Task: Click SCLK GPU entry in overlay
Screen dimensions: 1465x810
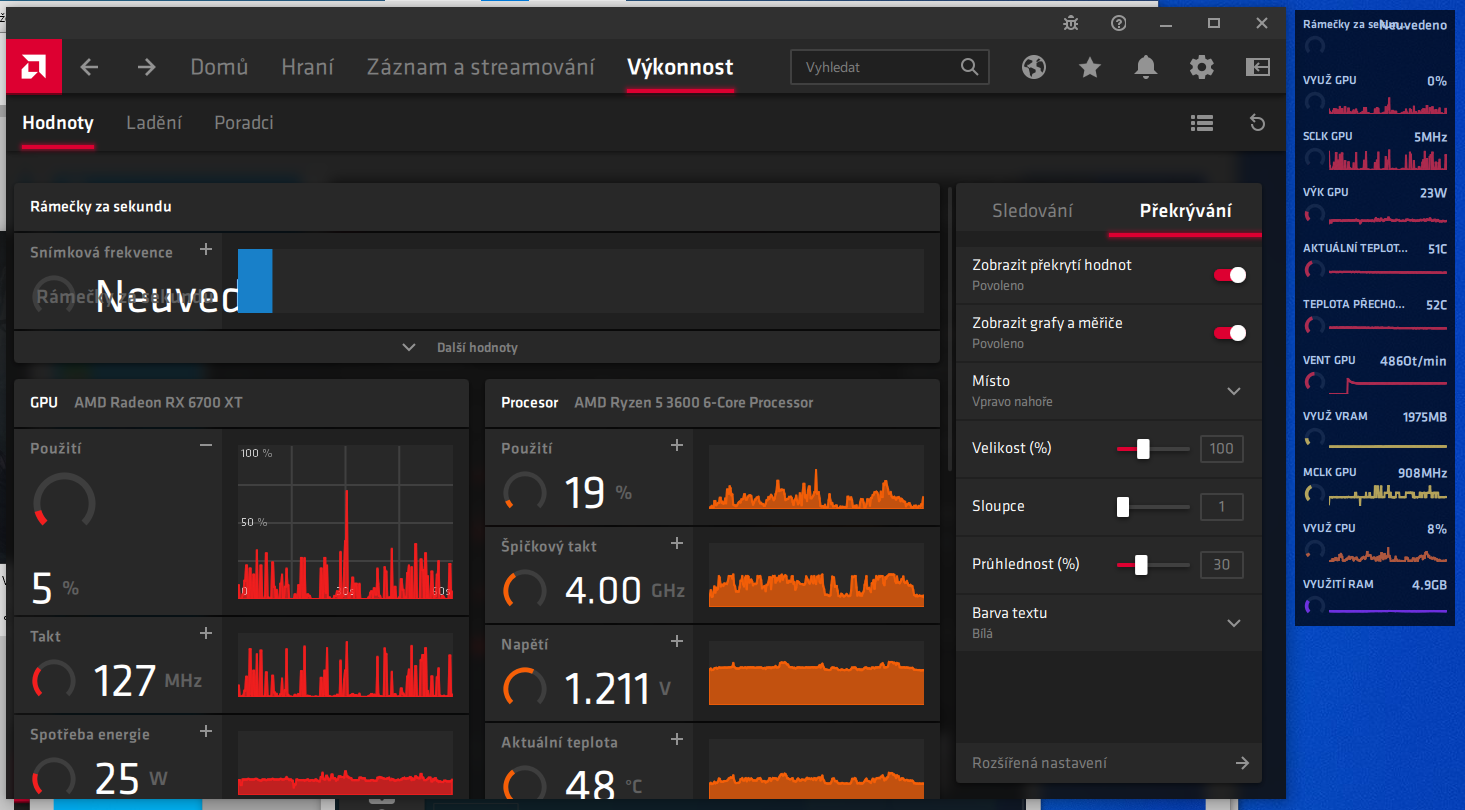Action: click(1375, 149)
